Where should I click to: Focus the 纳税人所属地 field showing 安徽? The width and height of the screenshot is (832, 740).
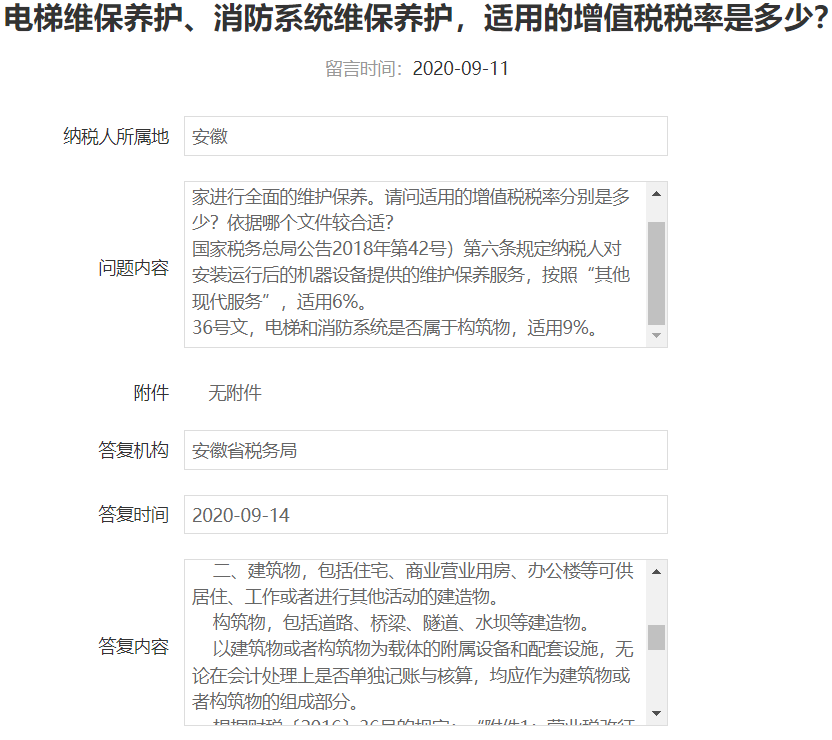[425, 136]
